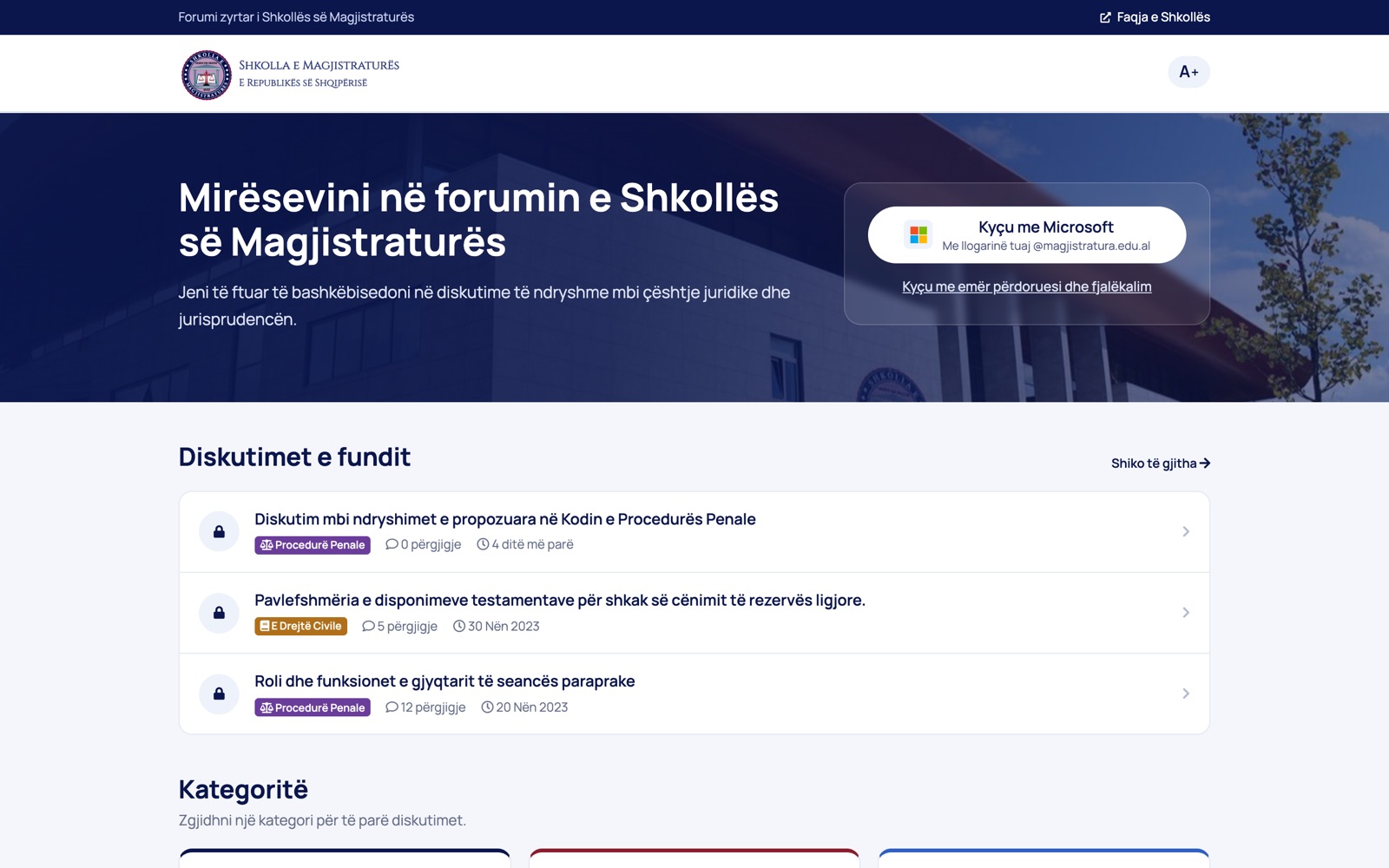Click Shkolla e Magjistraturës header title text
1389x868 pixels.
(x=319, y=65)
